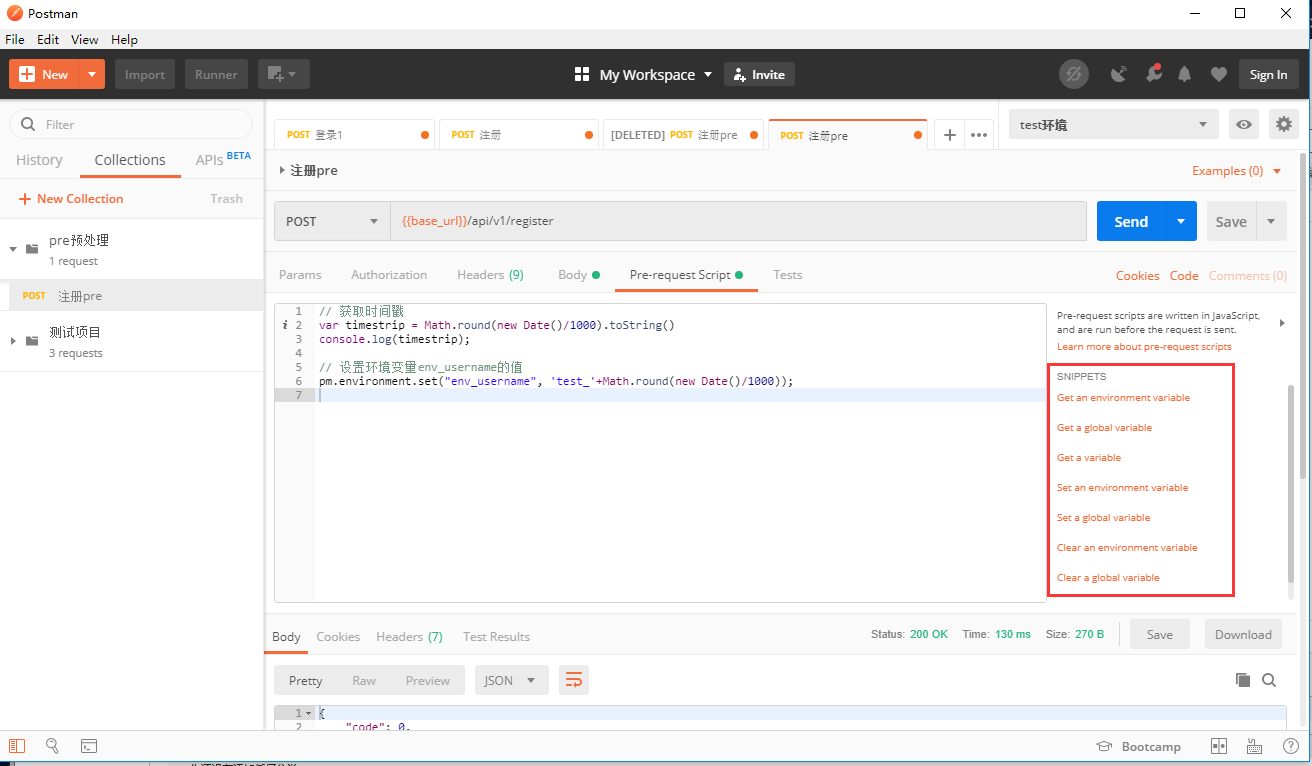Open the New button dropdown arrow

coord(92,74)
